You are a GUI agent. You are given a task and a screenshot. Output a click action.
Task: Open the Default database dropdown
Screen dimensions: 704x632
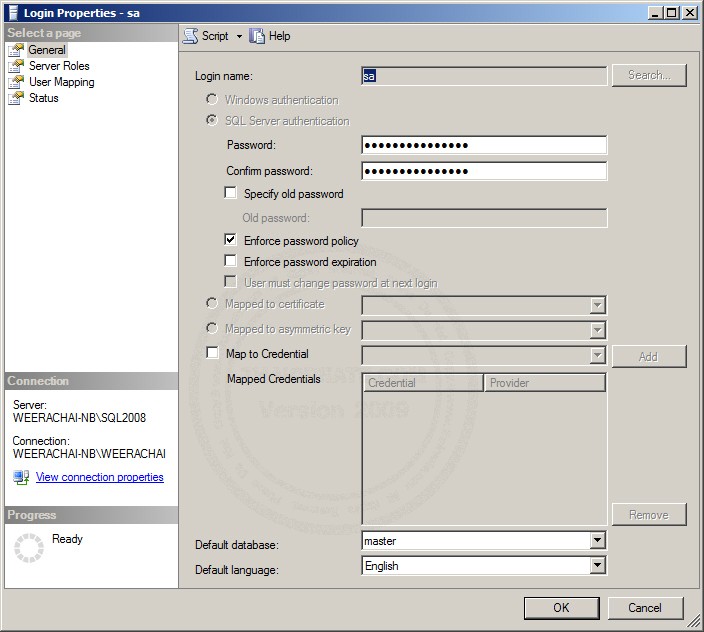point(597,540)
